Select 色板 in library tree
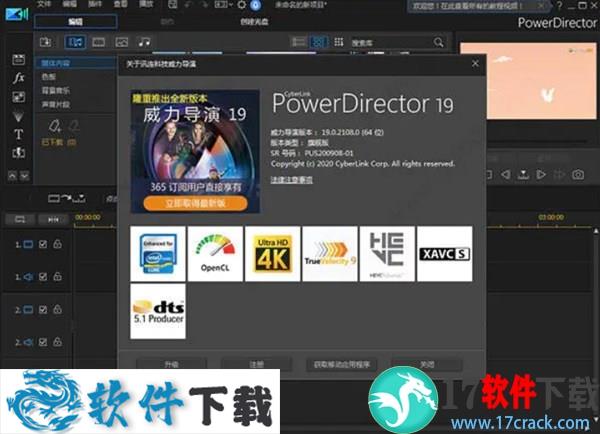Image resolution: width=600 pixels, height=434 pixels. pyautogui.click(x=48, y=77)
